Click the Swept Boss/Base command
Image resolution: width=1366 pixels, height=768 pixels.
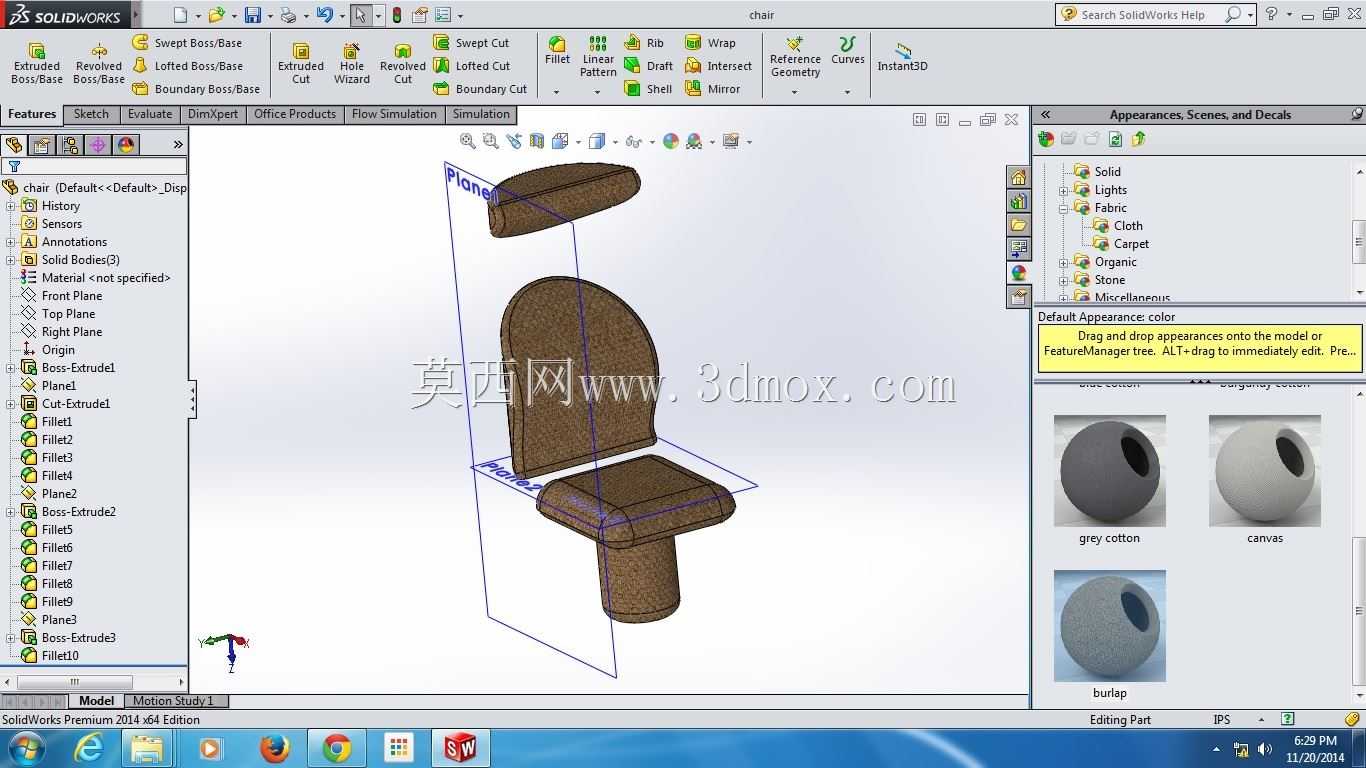[x=187, y=43]
